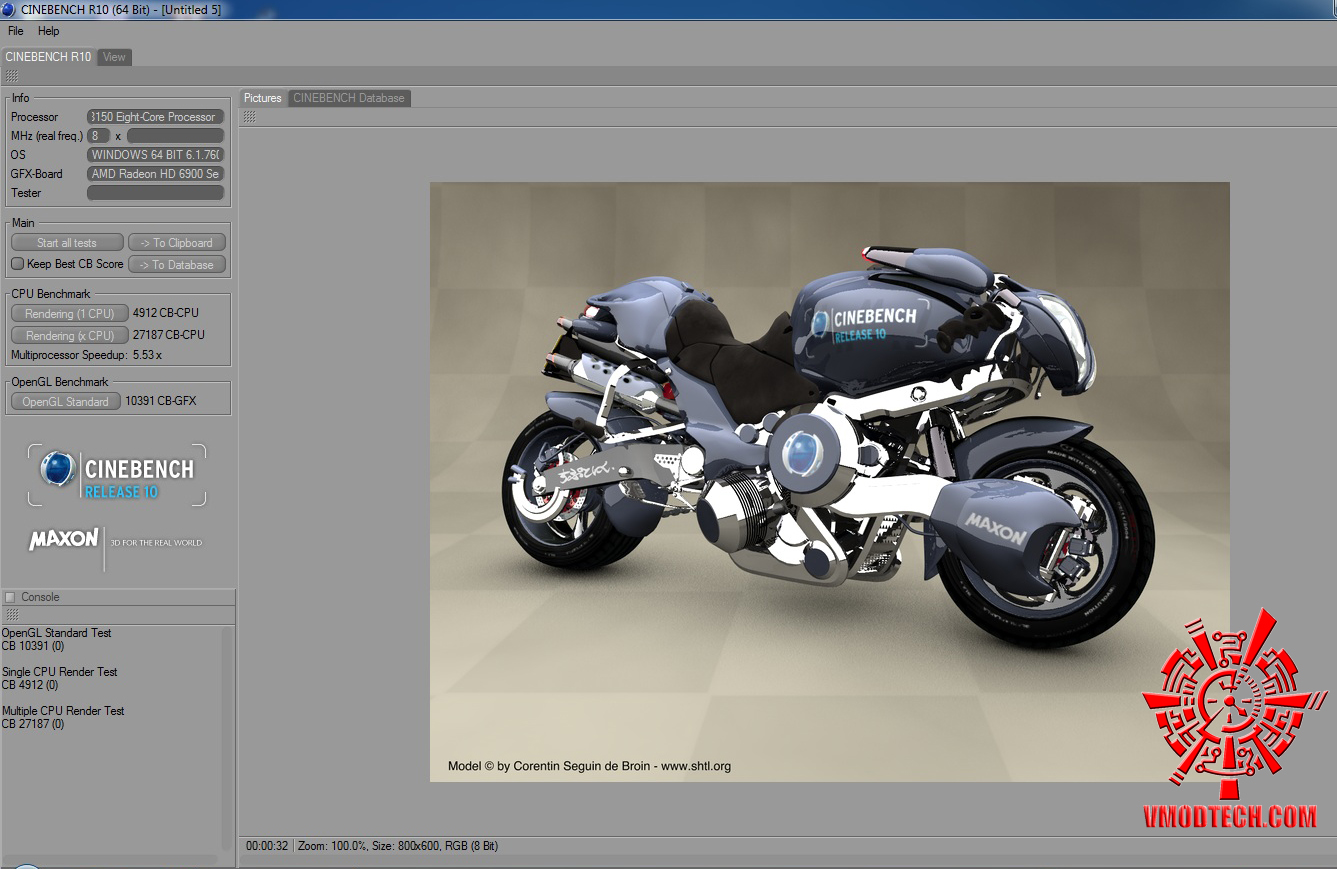Copy results with the To Clipboard button
Image resolution: width=1337 pixels, height=869 pixels.
(177, 243)
